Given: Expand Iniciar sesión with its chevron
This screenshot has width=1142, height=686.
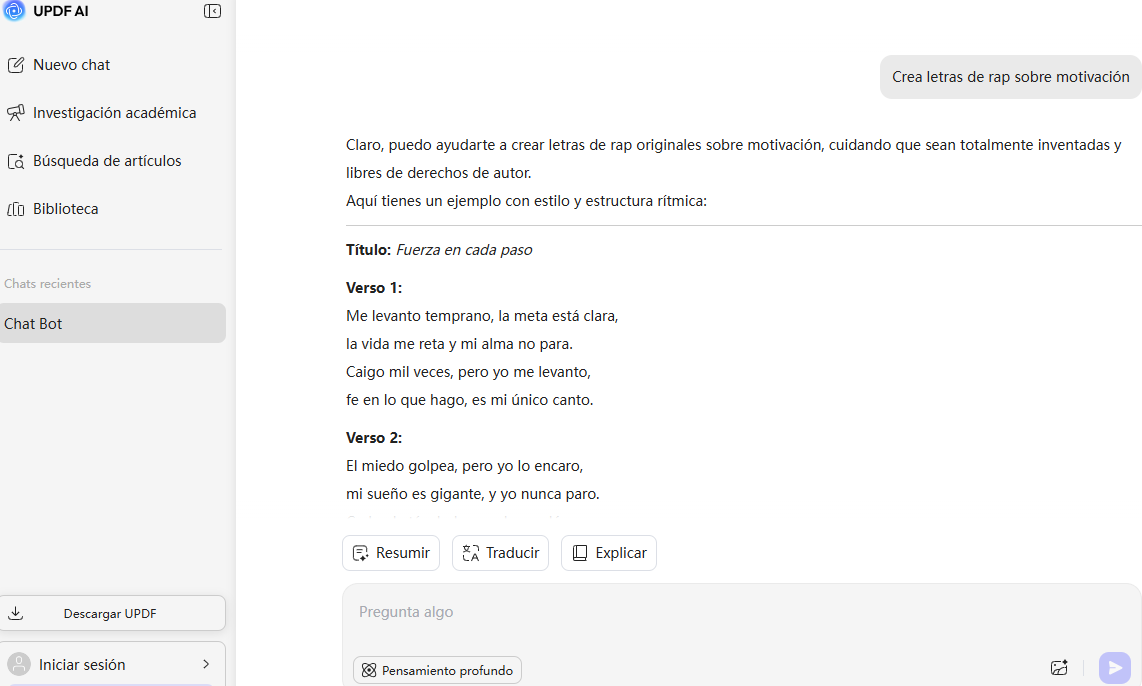Looking at the screenshot, I should click(x=206, y=663).
